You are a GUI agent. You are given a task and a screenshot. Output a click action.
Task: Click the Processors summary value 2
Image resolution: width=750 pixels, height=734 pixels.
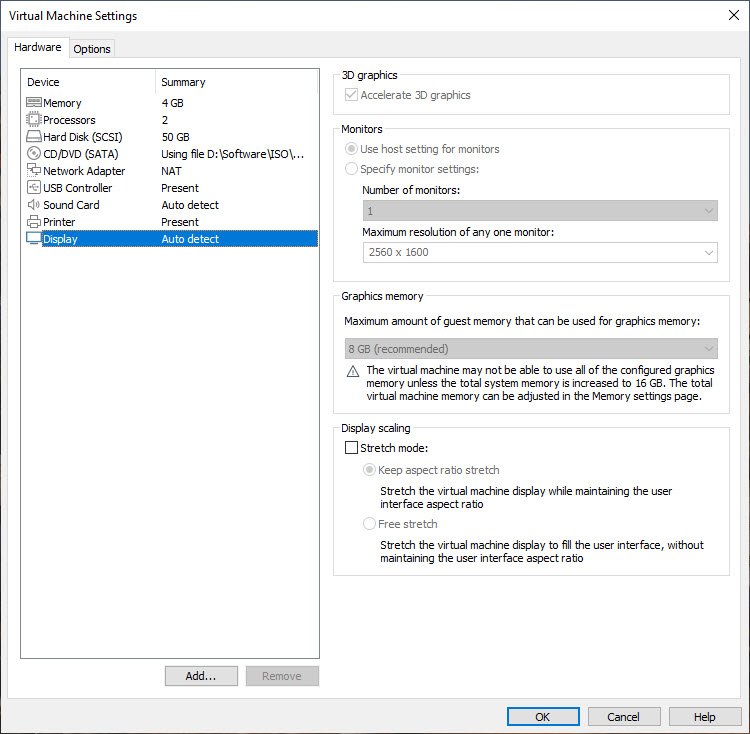pyautogui.click(x=165, y=120)
